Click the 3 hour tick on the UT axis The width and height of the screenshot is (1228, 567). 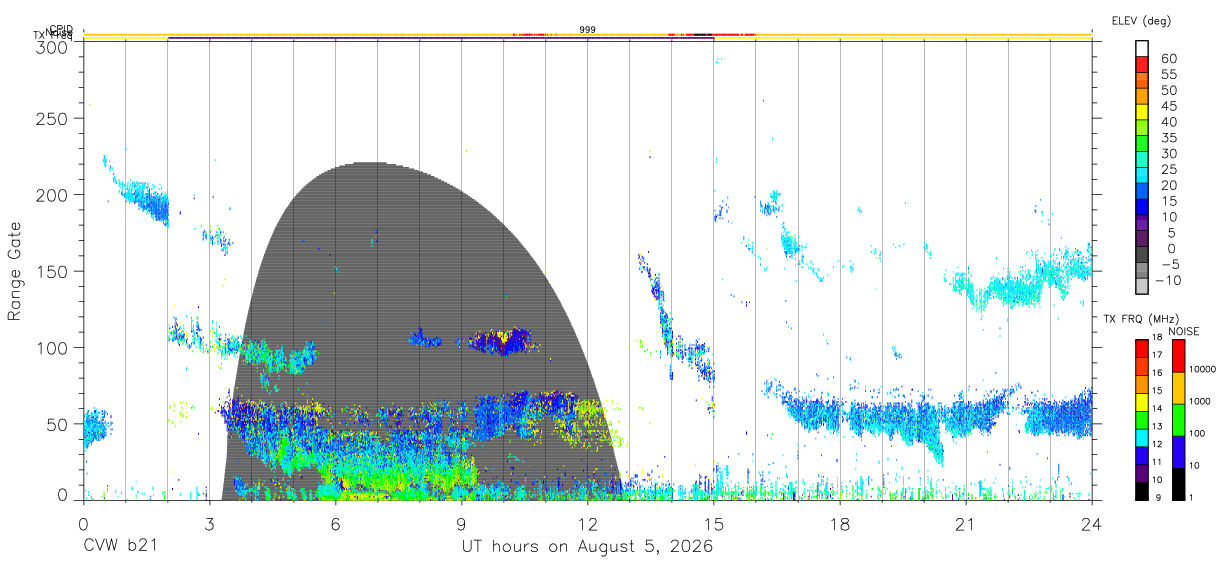click(x=209, y=524)
